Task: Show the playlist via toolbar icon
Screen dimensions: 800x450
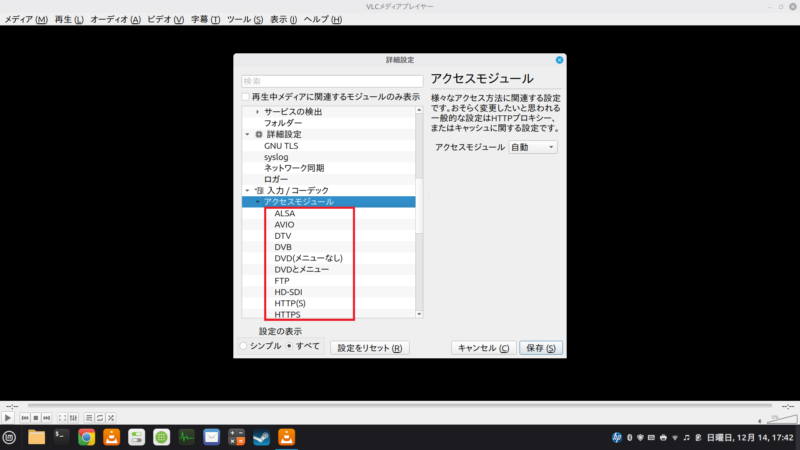Action: pyautogui.click(x=88, y=417)
